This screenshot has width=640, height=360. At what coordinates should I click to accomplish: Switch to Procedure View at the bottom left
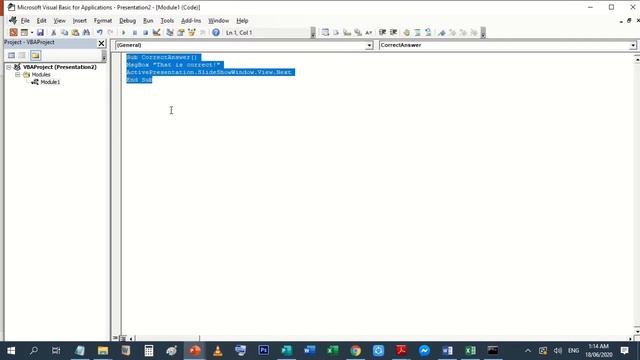coord(116,338)
